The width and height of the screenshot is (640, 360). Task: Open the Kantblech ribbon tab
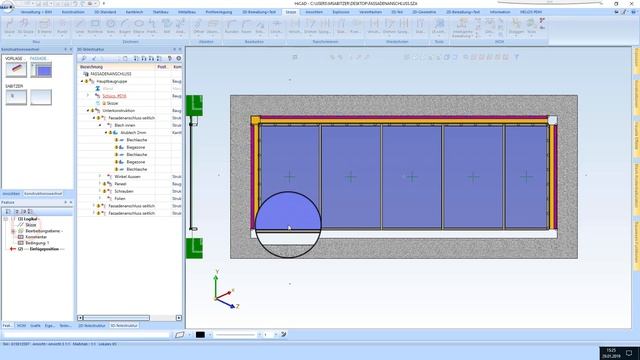(134, 12)
